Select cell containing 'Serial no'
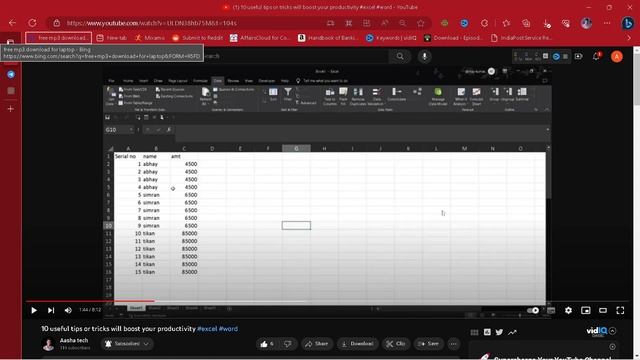640x360 pixels. tap(128, 156)
